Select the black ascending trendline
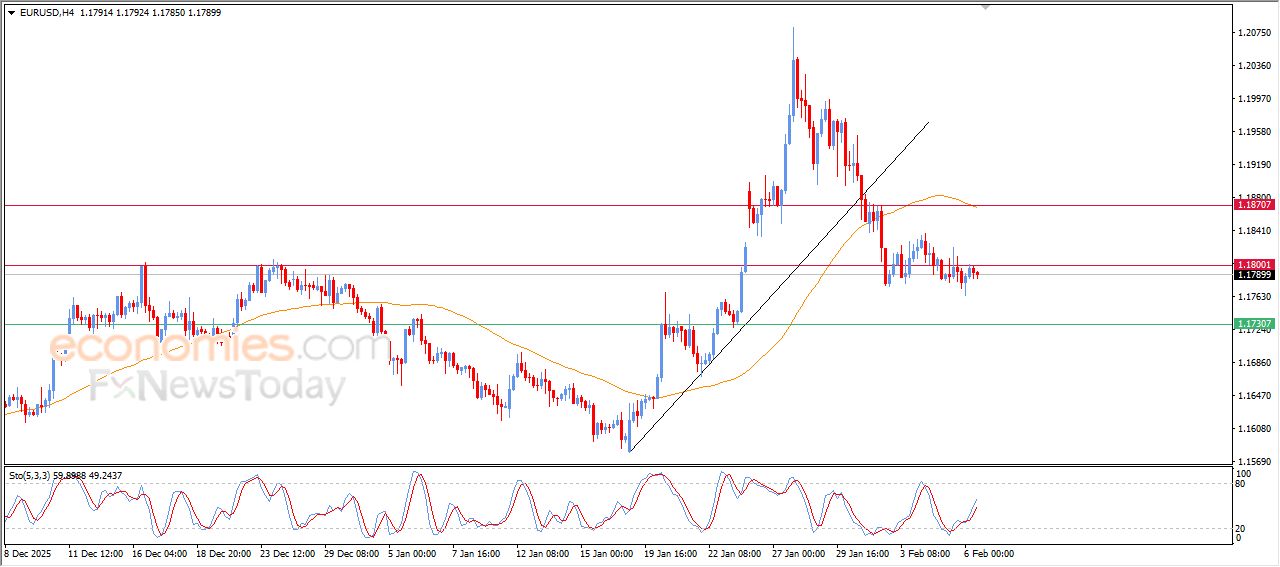Viewport: 1280px width, 567px height. tap(780, 288)
